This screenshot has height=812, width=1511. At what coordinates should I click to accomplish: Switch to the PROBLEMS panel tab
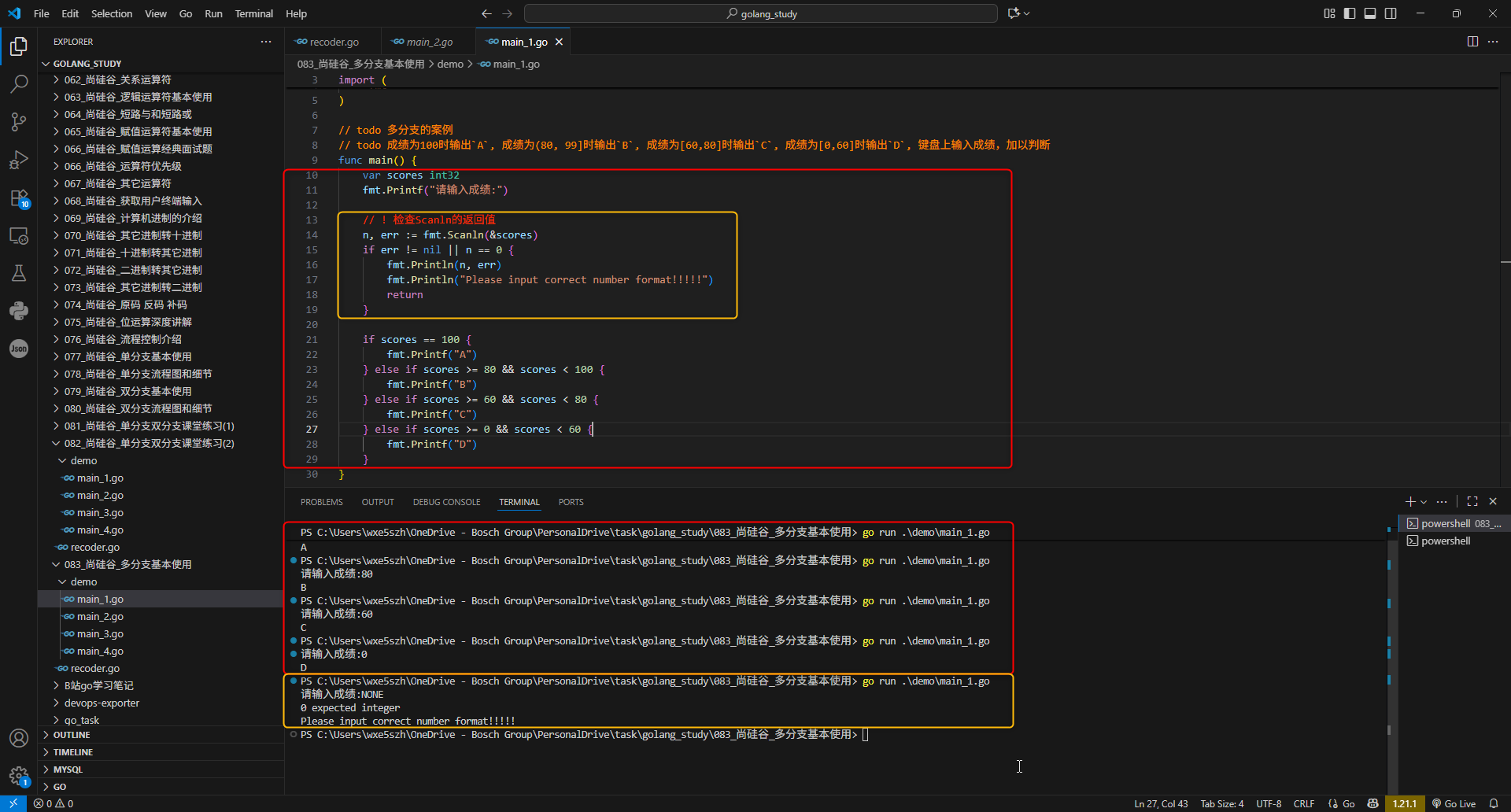click(321, 502)
